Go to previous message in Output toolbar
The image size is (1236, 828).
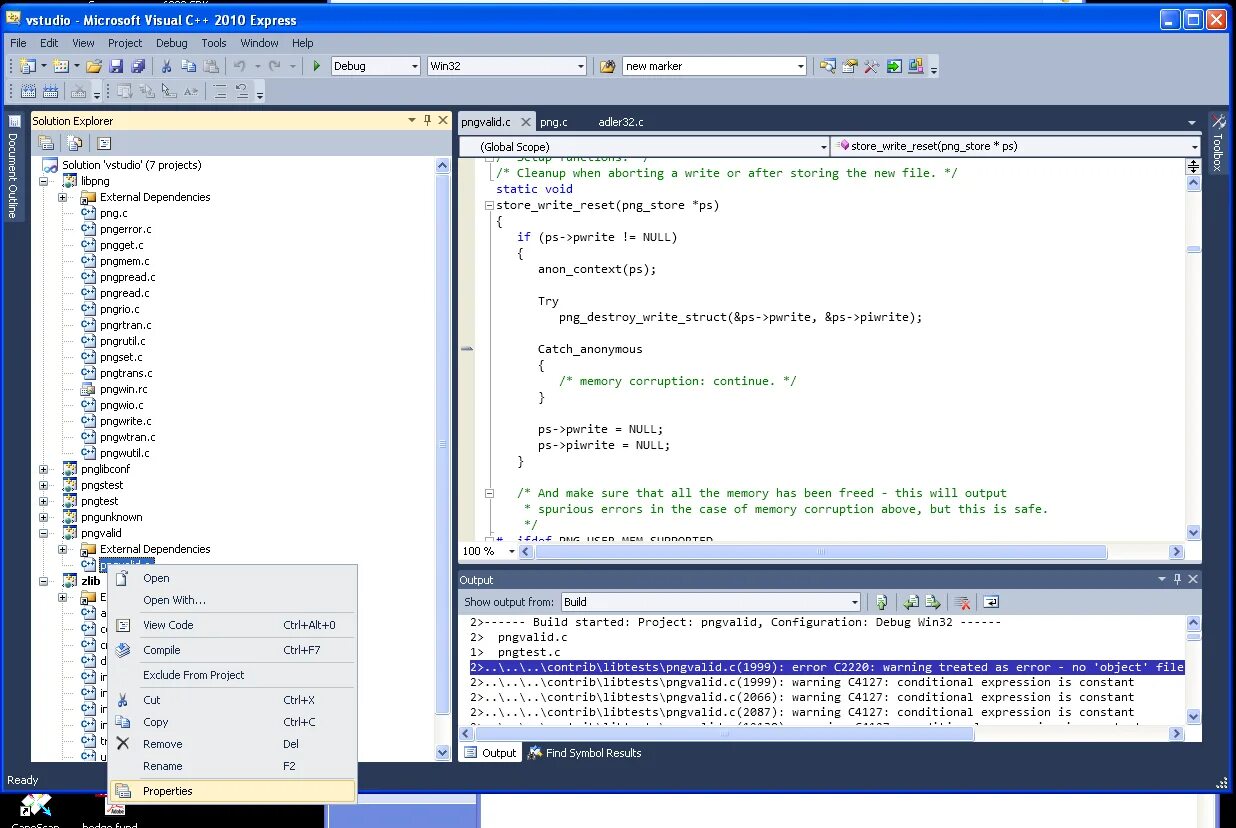(911, 602)
